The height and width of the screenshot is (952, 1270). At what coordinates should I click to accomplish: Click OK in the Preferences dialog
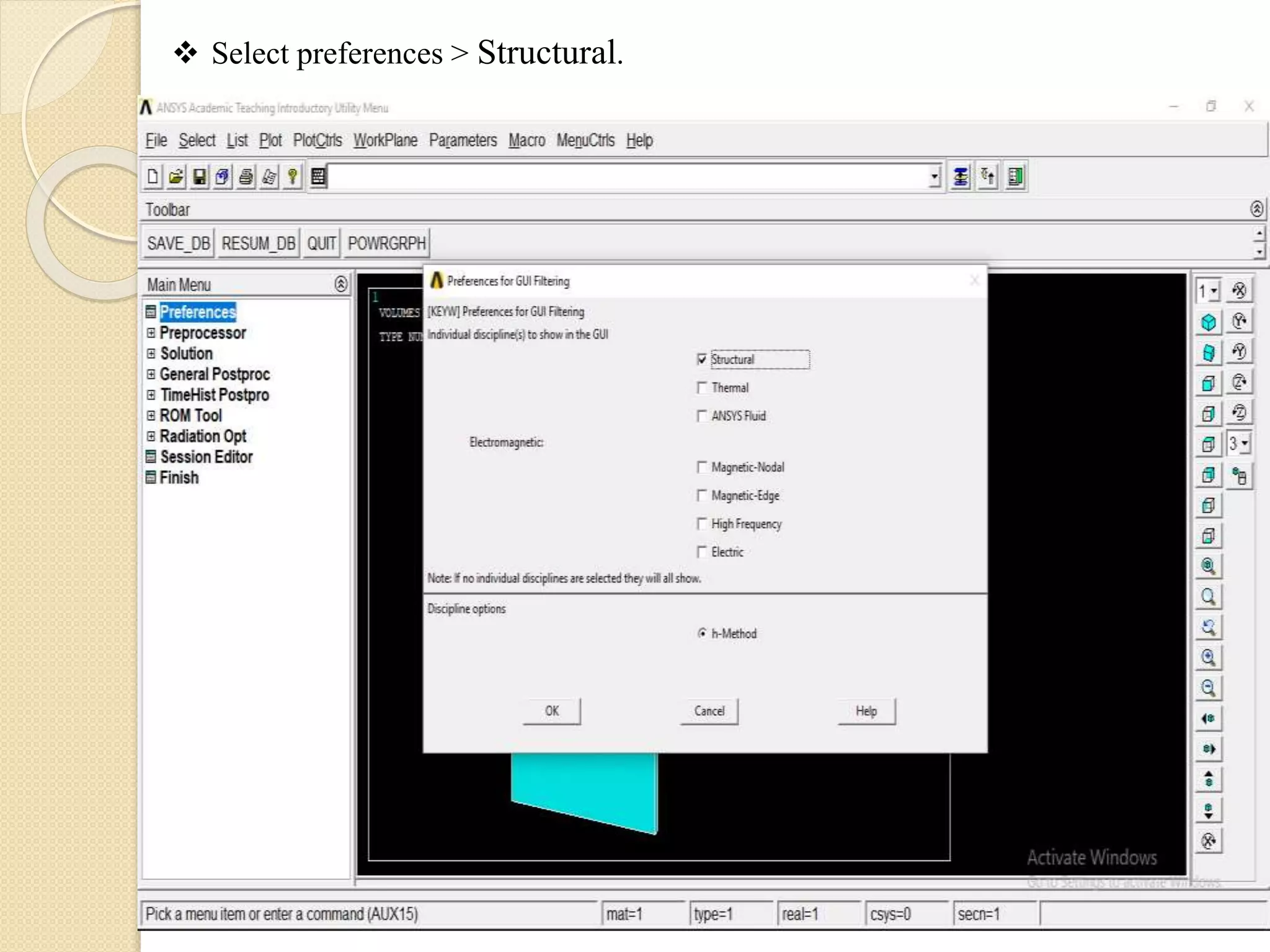[x=552, y=711]
